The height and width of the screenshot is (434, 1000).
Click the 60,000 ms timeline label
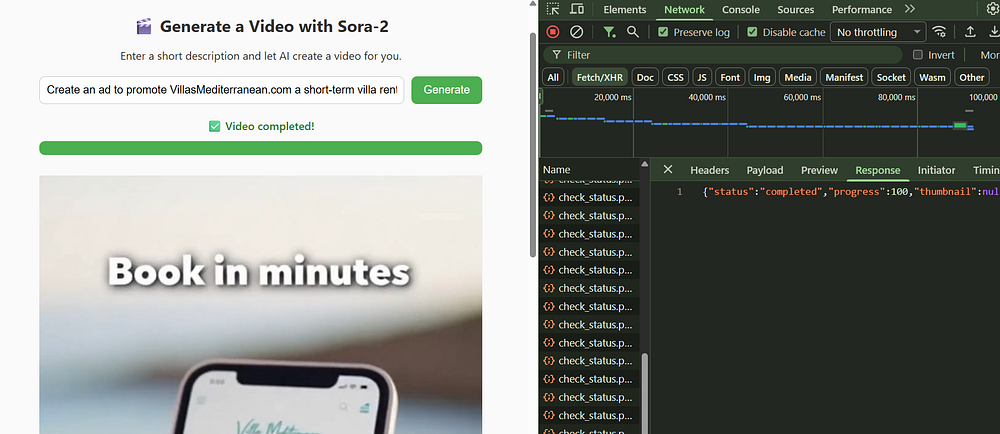[802, 98]
